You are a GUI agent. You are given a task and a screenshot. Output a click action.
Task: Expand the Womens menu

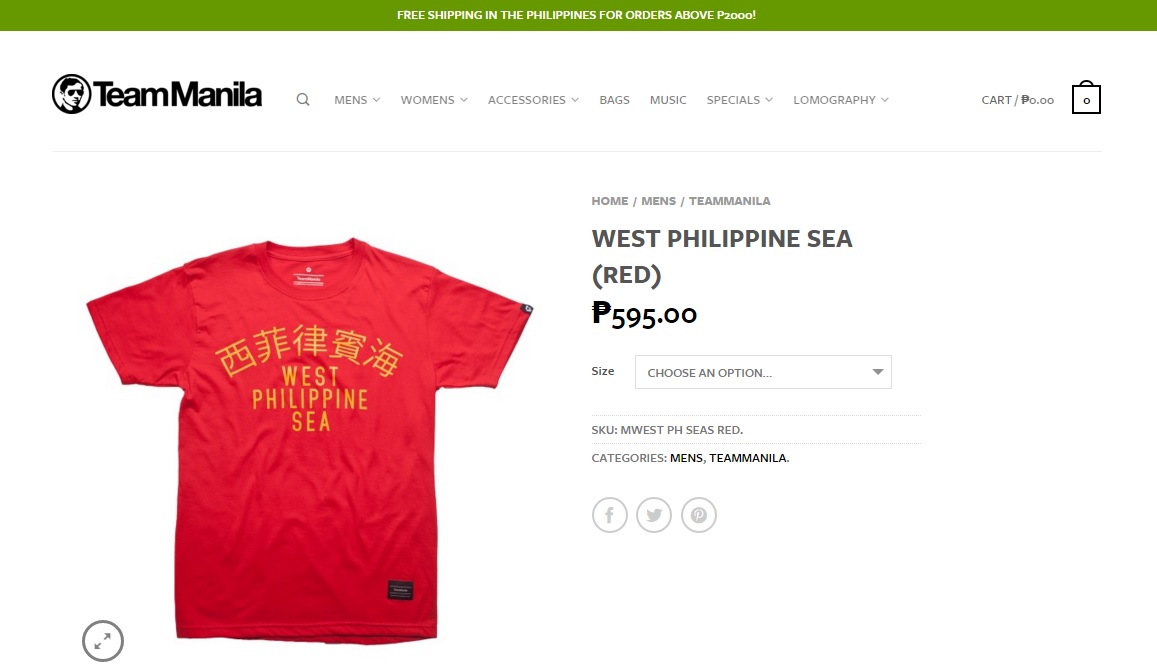(434, 100)
